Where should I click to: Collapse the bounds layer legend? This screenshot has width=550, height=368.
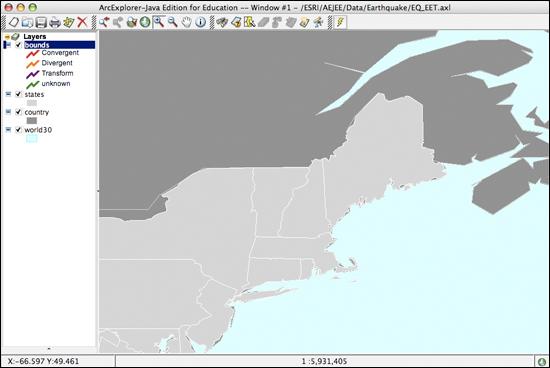[7, 45]
